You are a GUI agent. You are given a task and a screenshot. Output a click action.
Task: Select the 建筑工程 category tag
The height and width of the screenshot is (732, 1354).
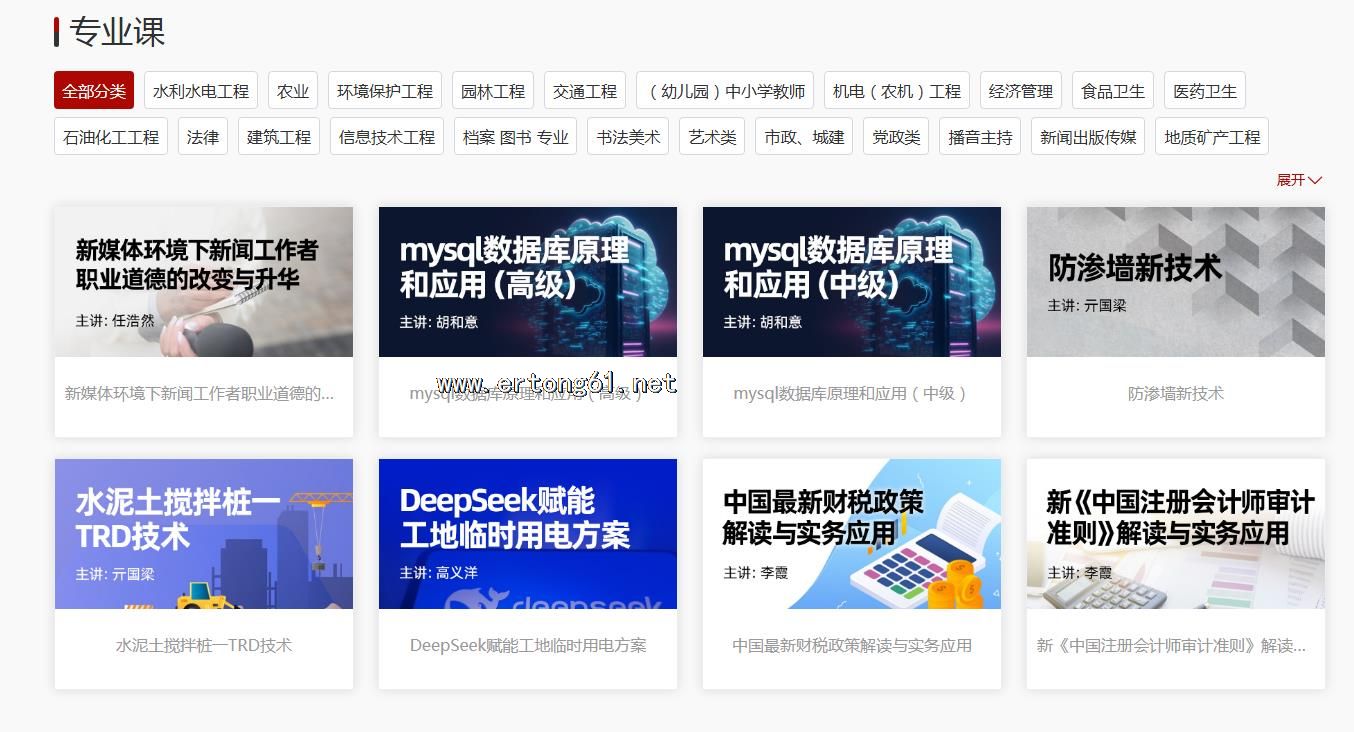[x=279, y=137]
